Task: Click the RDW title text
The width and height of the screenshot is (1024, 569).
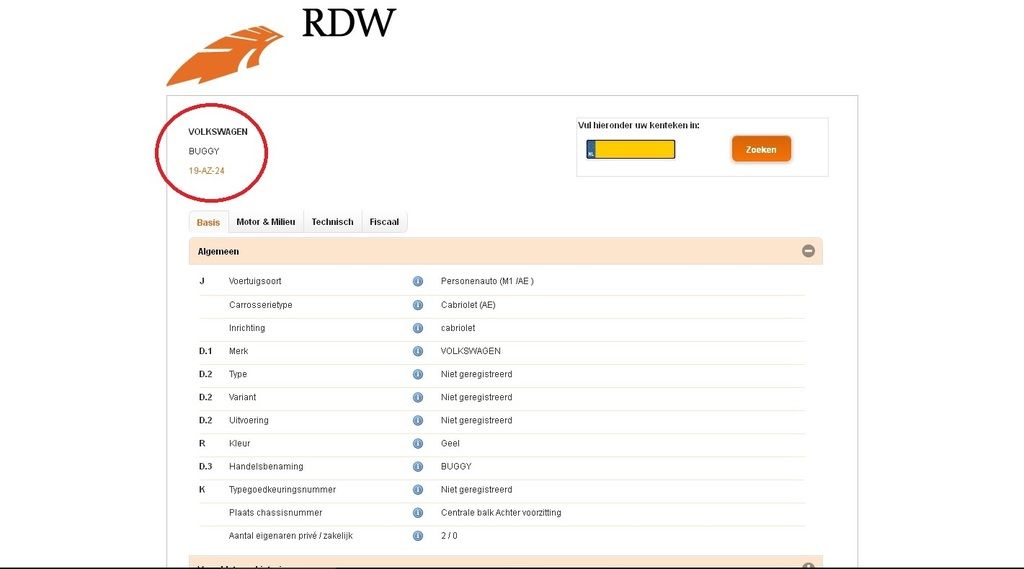Action: pyautogui.click(x=349, y=24)
